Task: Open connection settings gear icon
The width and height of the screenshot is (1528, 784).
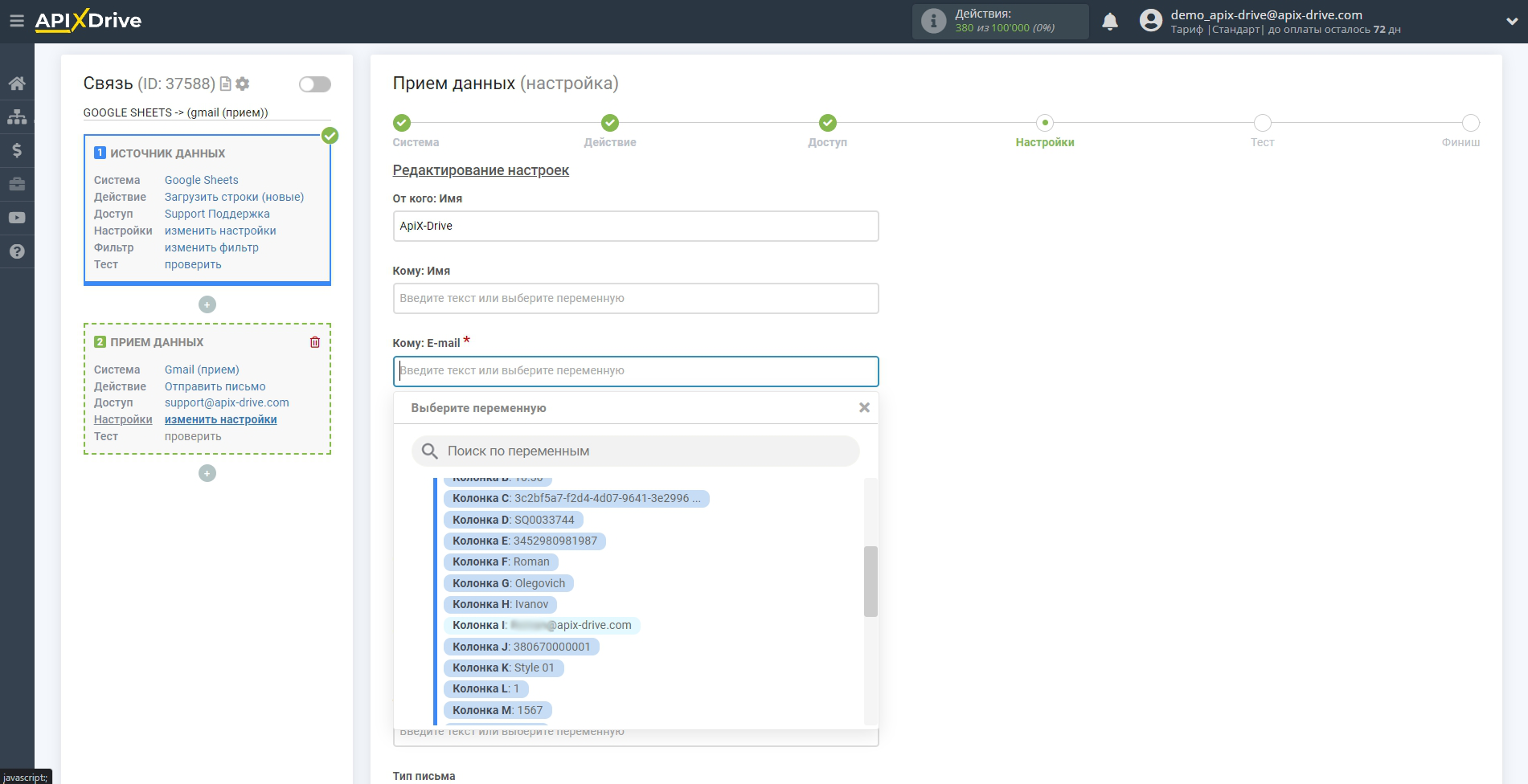Action: pyautogui.click(x=243, y=84)
